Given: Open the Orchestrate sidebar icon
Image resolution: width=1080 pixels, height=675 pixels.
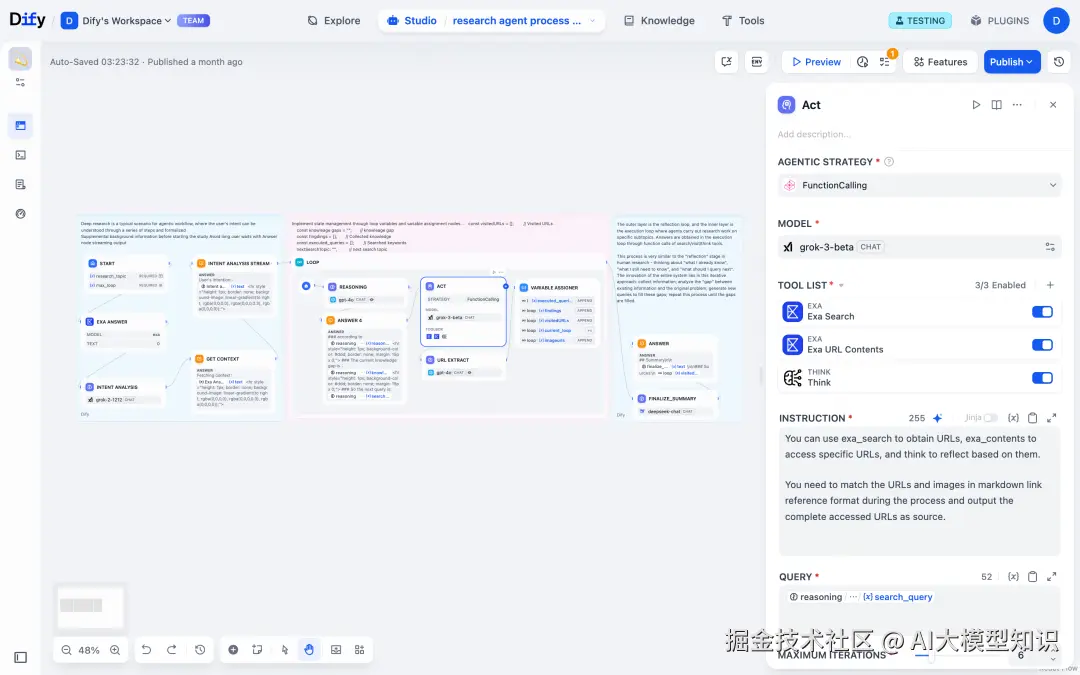Looking at the screenshot, I should [x=21, y=125].
